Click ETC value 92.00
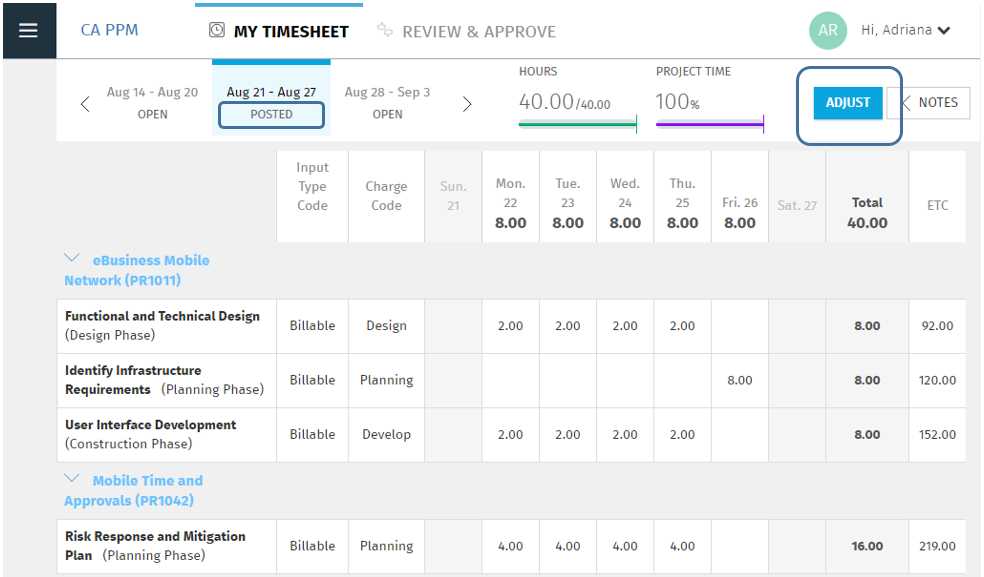Viewport: 984px width, 577px height. (938, 326)
